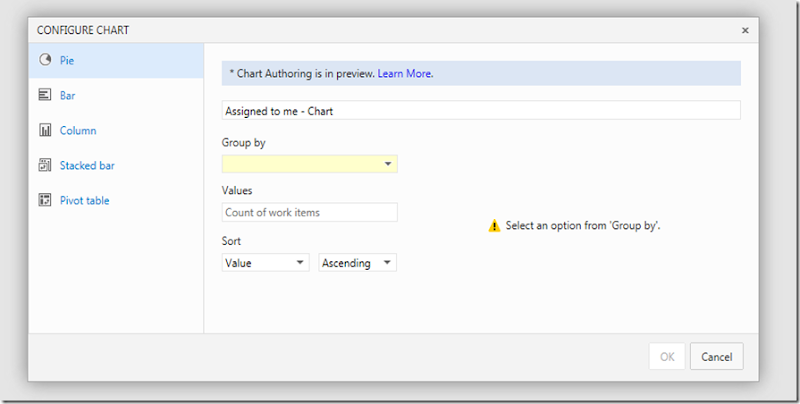This screenshot has width=800, height=404.
Task: Click the Bar chart icon
Action: coord(45,95)
